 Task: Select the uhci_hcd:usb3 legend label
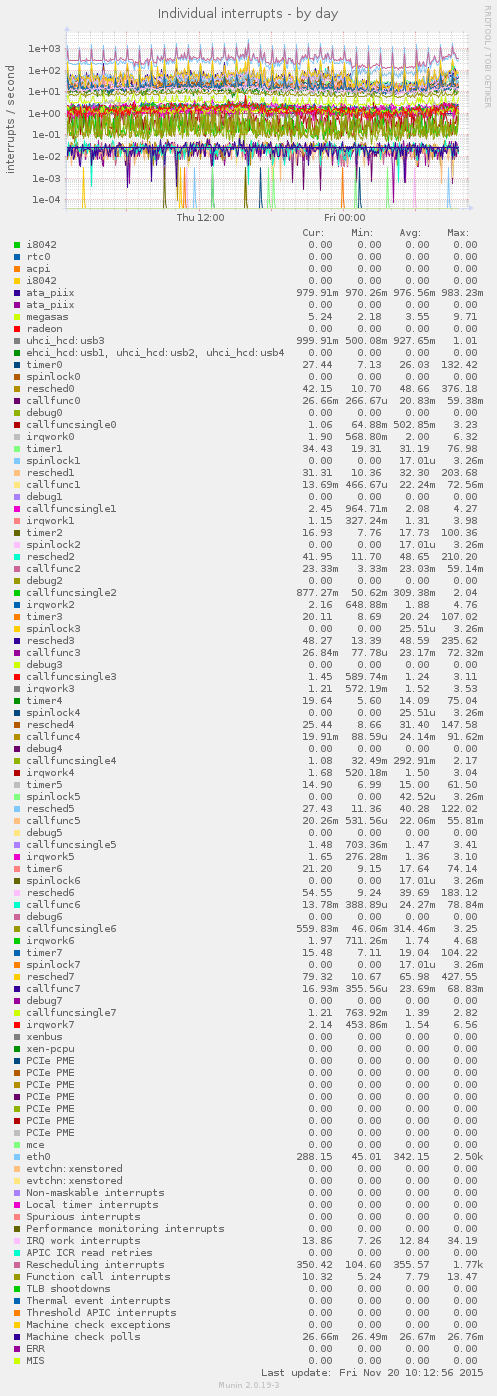[66, 341]
